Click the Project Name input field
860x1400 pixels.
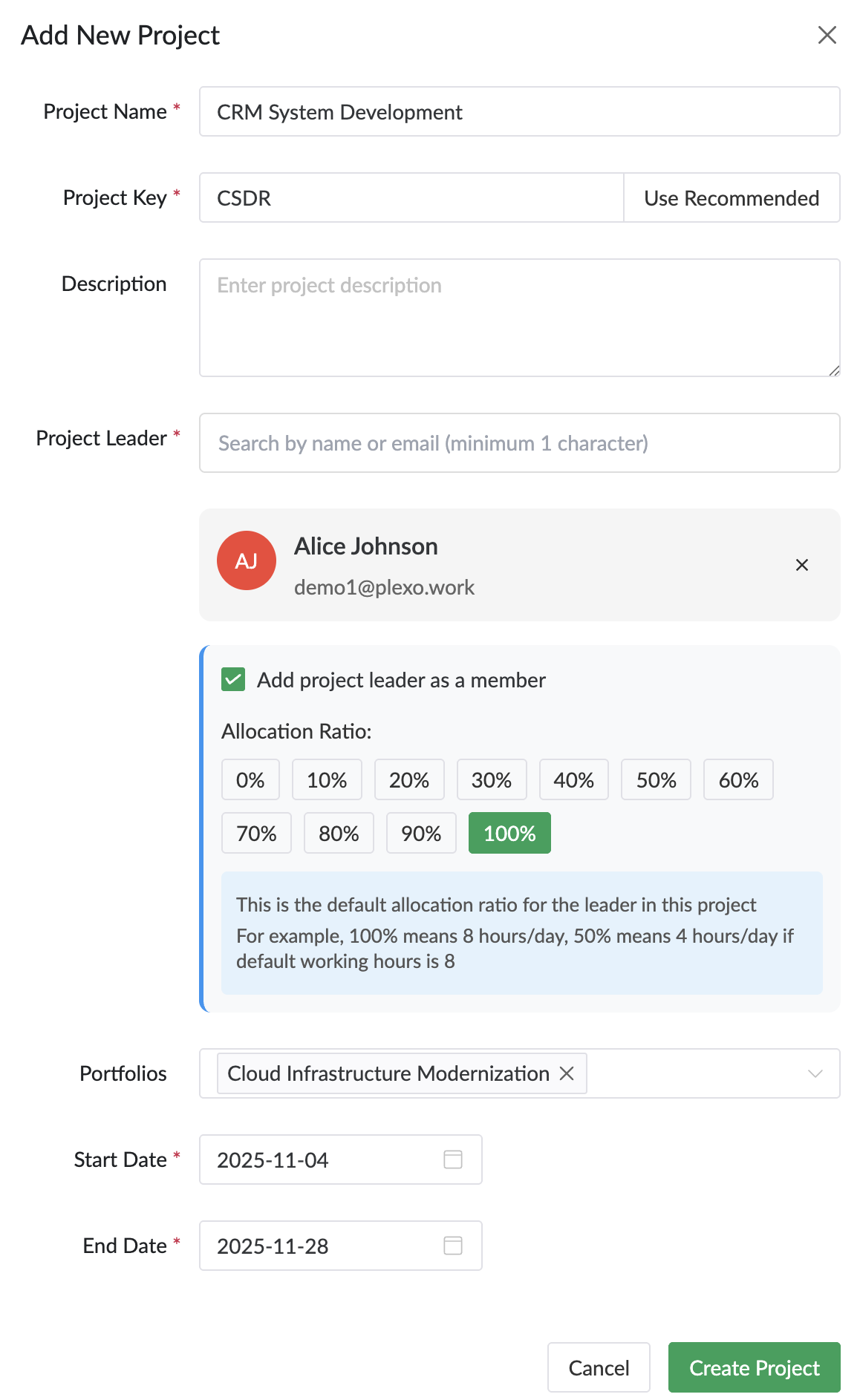[x=519, y=111]
